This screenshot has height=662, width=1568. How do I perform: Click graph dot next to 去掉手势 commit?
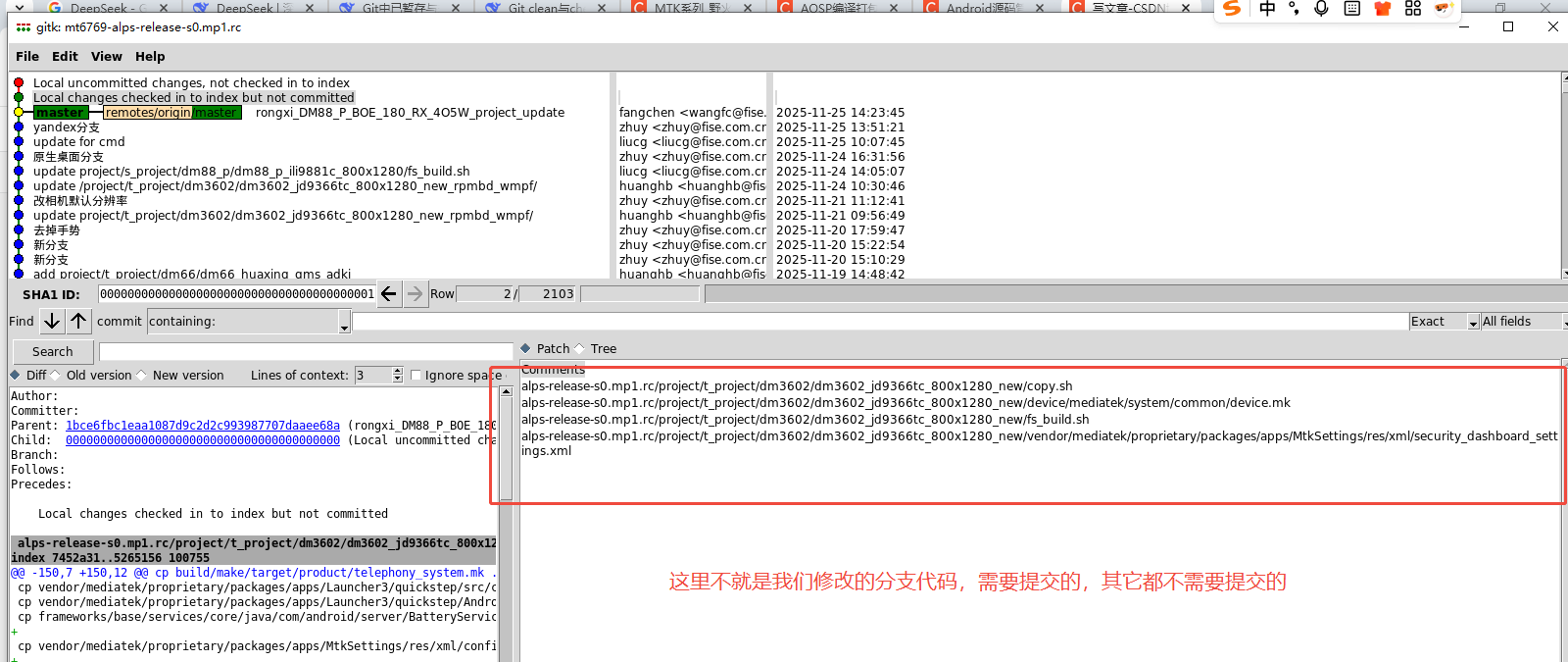click(19, 230)
